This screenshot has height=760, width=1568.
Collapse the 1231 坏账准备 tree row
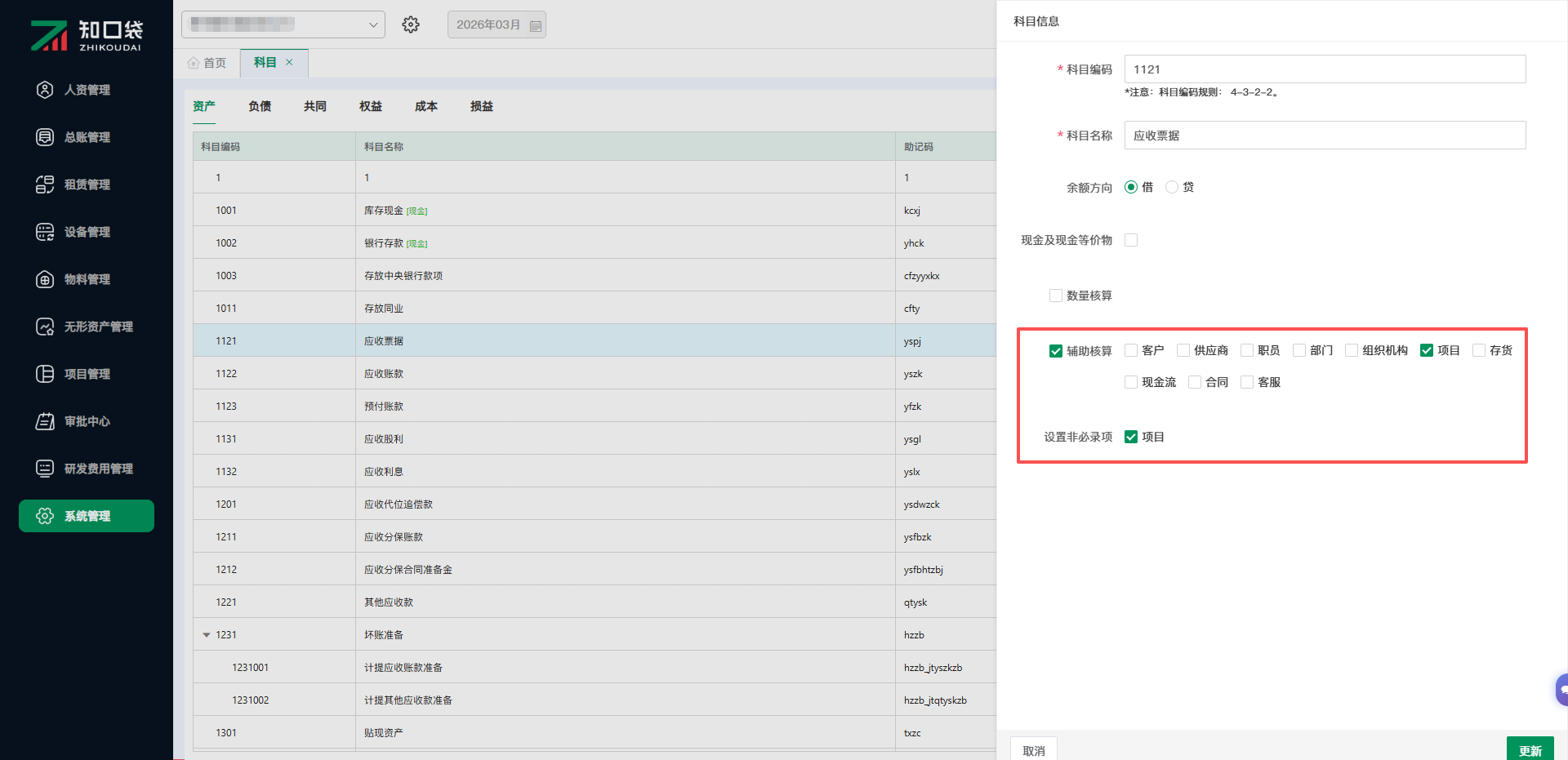[207, 635]
